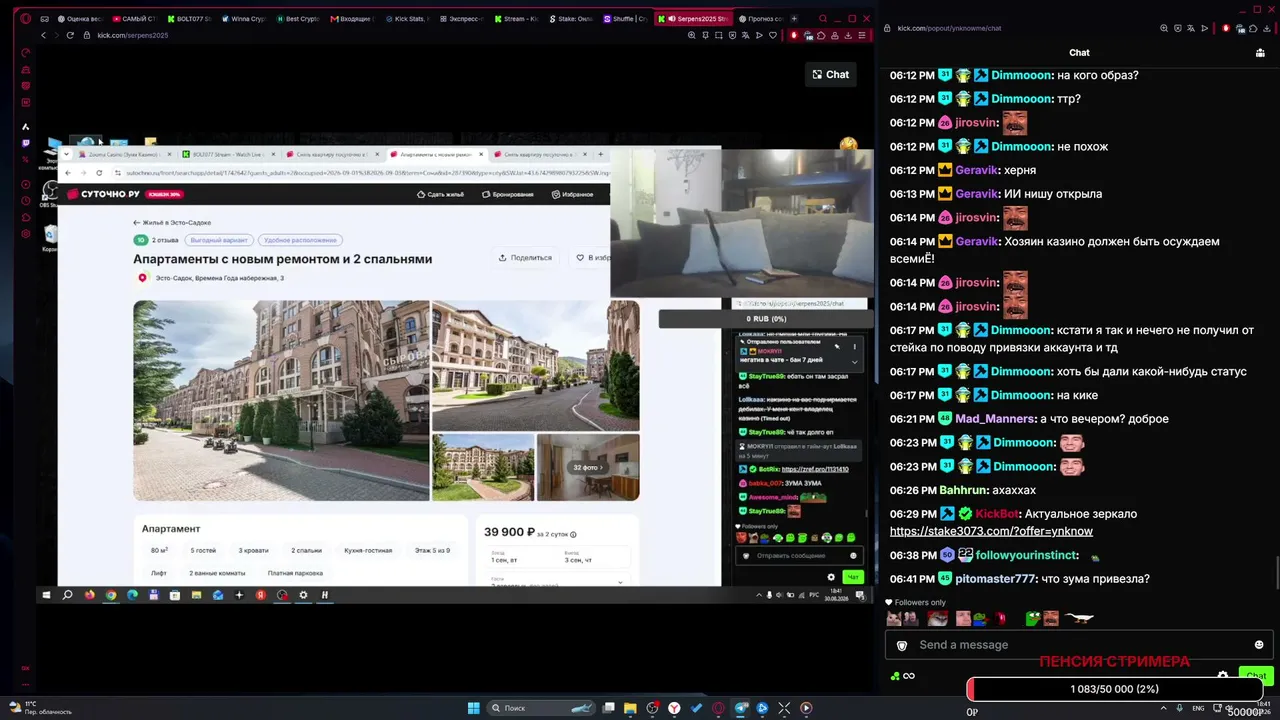Go back in the Opera browser
This screenshot has width=1280, height=720.
coord(43,35)
